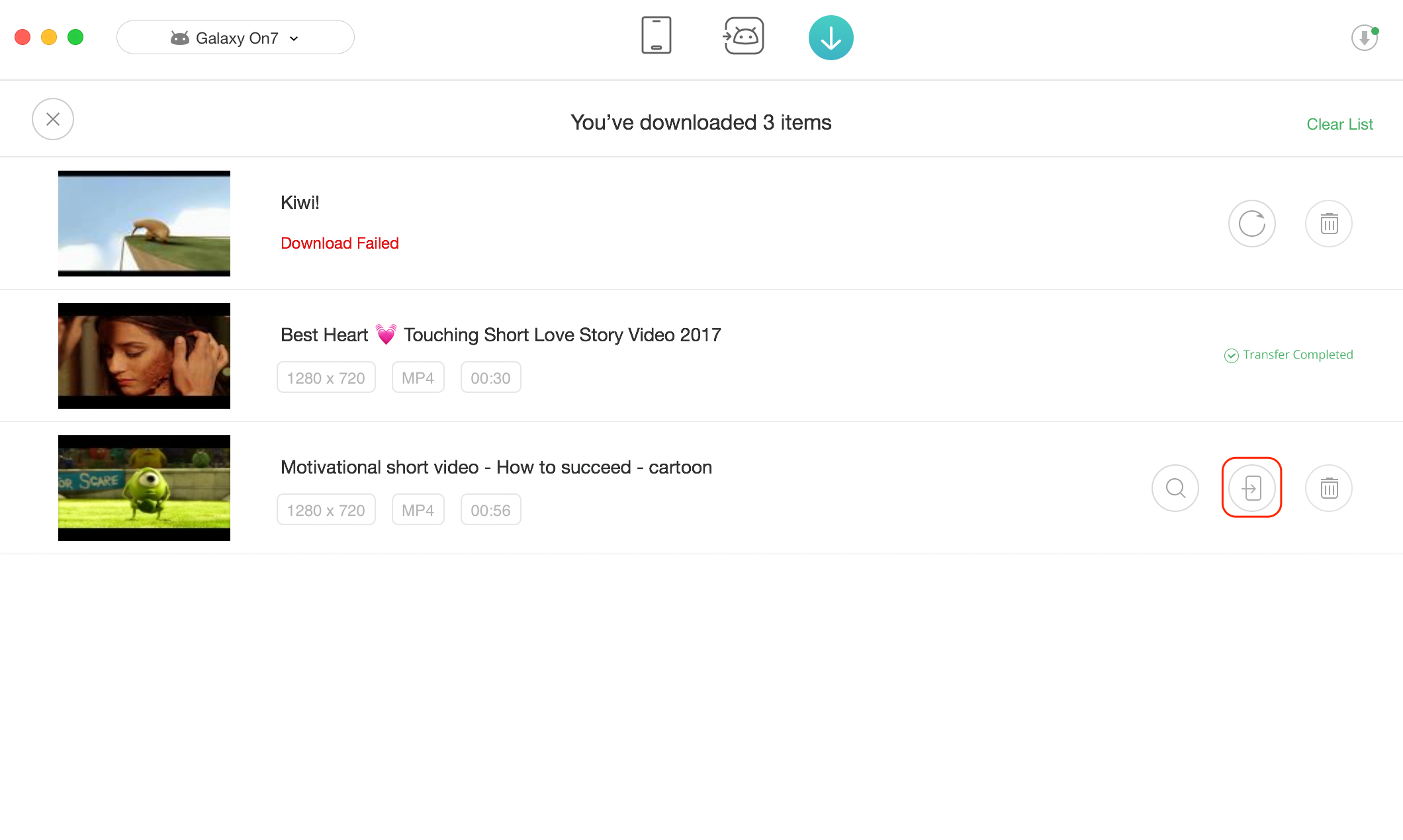Viewport: 1403px width, 840px height.
Task: Click the search/find icon for motivational video
Action: point(1175,488)
